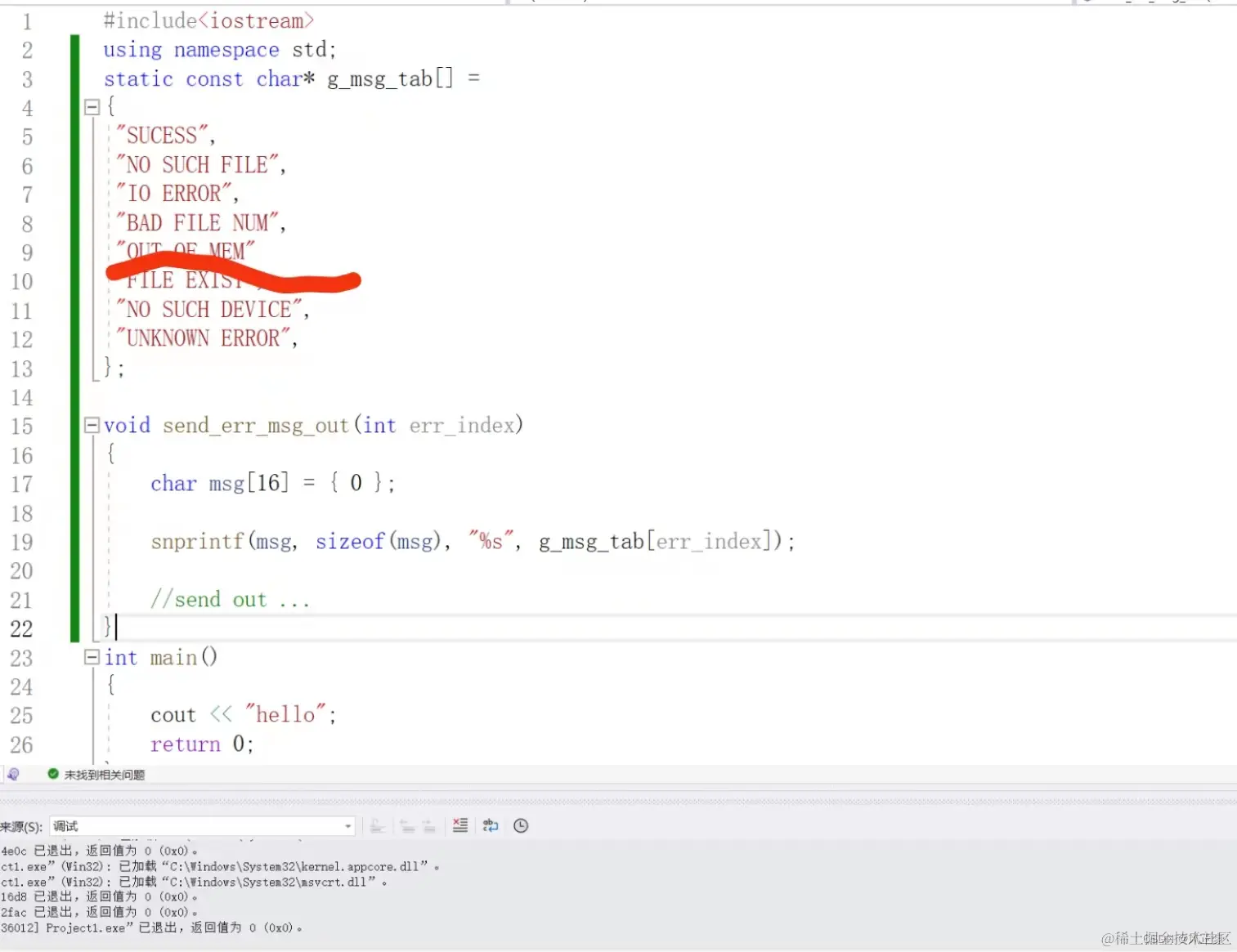
Task: Click line number 14 in the gutter
Action: click(x=22, y=397)
